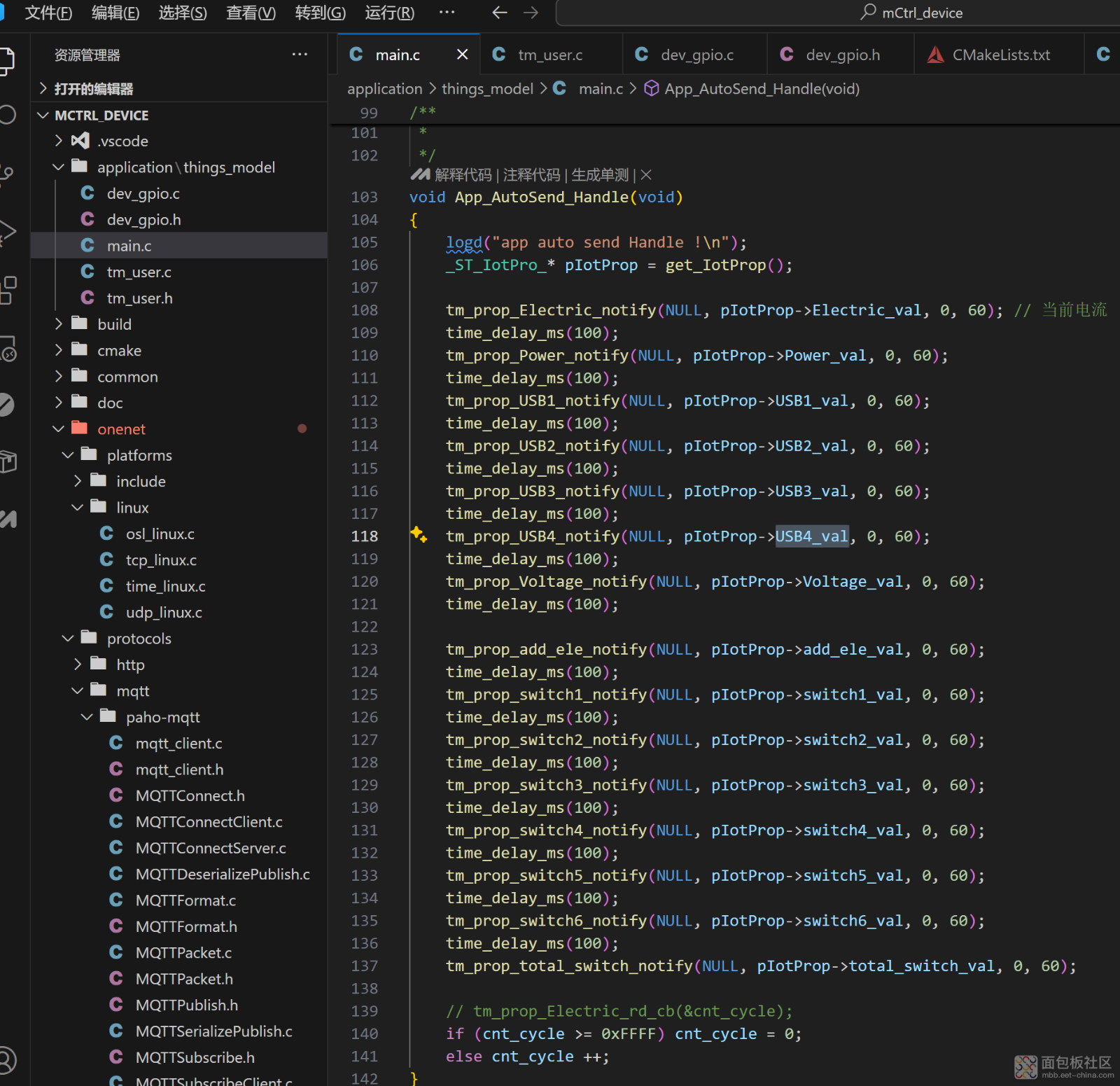Image resolution: width=1120 pixels, height=1086 pixels.
Task: Click the 生成单测 code lens link
Action: [600, 175]
